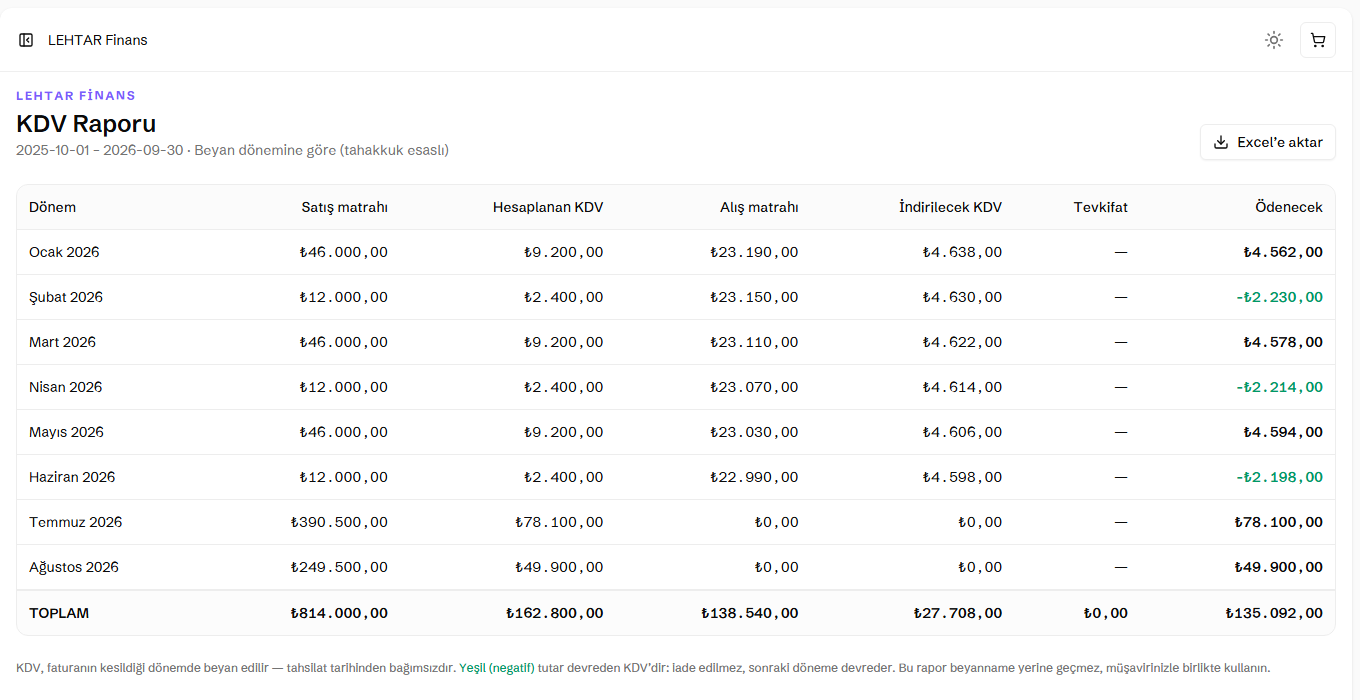The height and width of the screenshot is (700, 1360).
Task: Click Ocak 2026 payable amount ₺4.562,00
Action: 1283,252
